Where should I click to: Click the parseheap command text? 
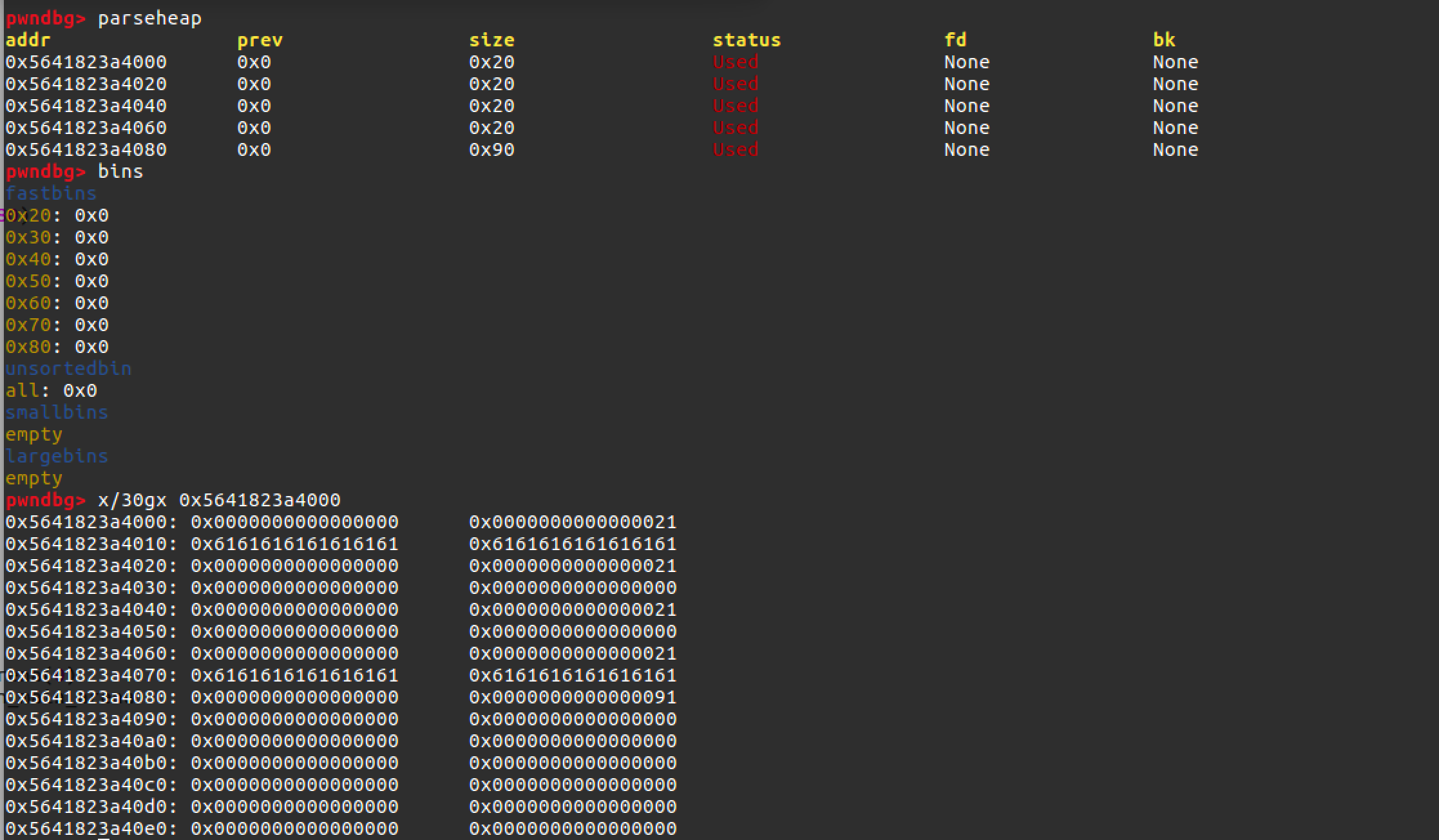tap(149, 18)
